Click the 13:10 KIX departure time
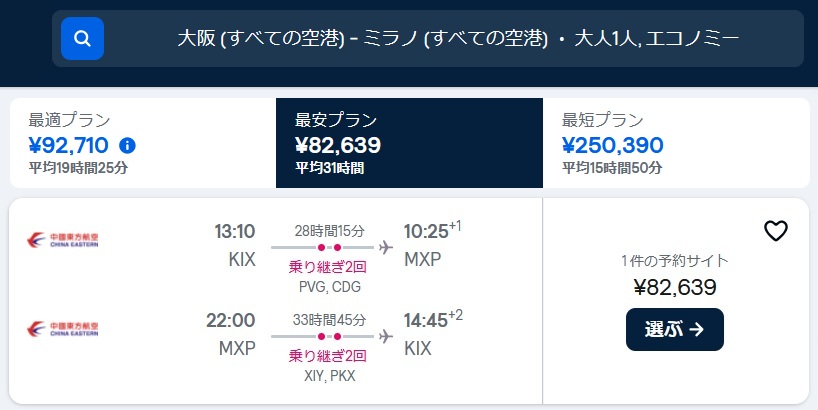 [235, 232]
